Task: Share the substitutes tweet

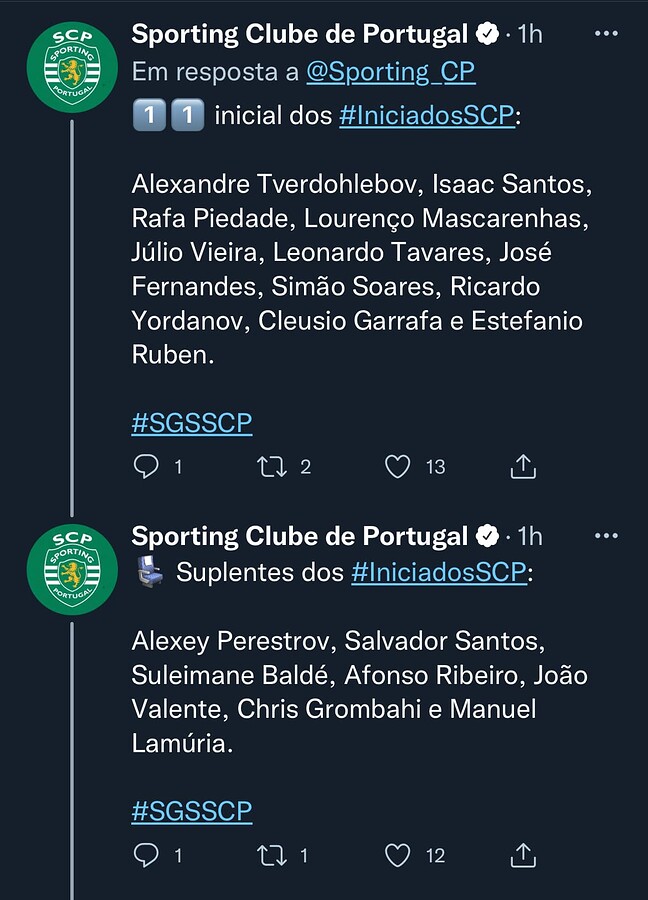Action: coord(522,856)
